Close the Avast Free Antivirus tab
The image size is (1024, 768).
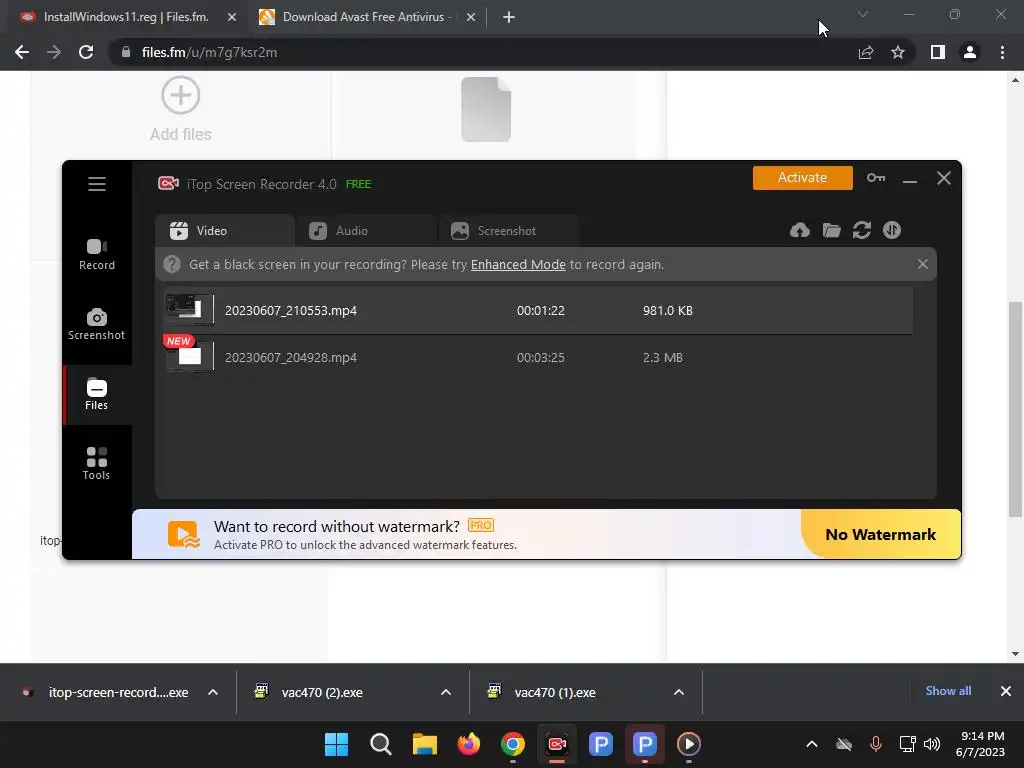[471, 18]
